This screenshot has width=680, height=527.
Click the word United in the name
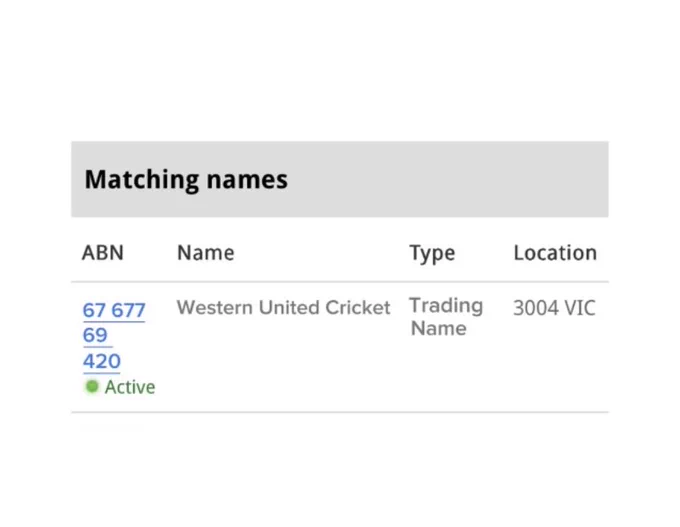tap(289, 307)
